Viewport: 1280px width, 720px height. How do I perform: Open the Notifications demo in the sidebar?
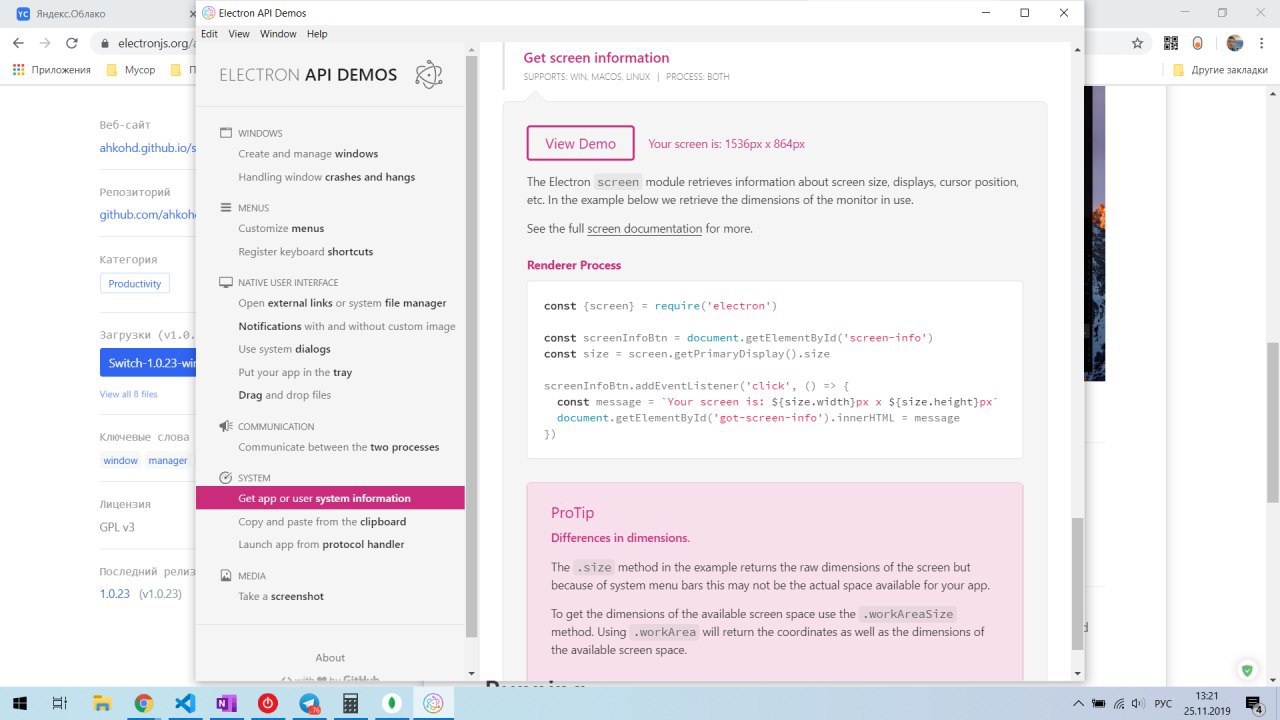click(x=346, y=326)
